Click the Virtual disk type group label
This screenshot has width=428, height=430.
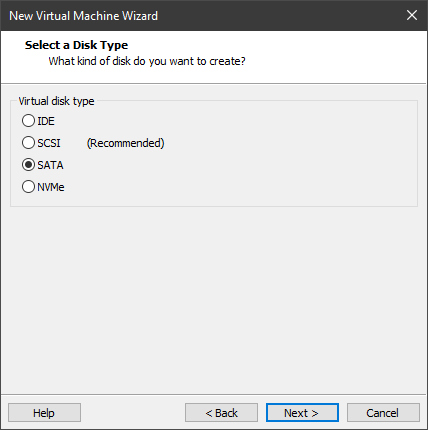(56, 101)
